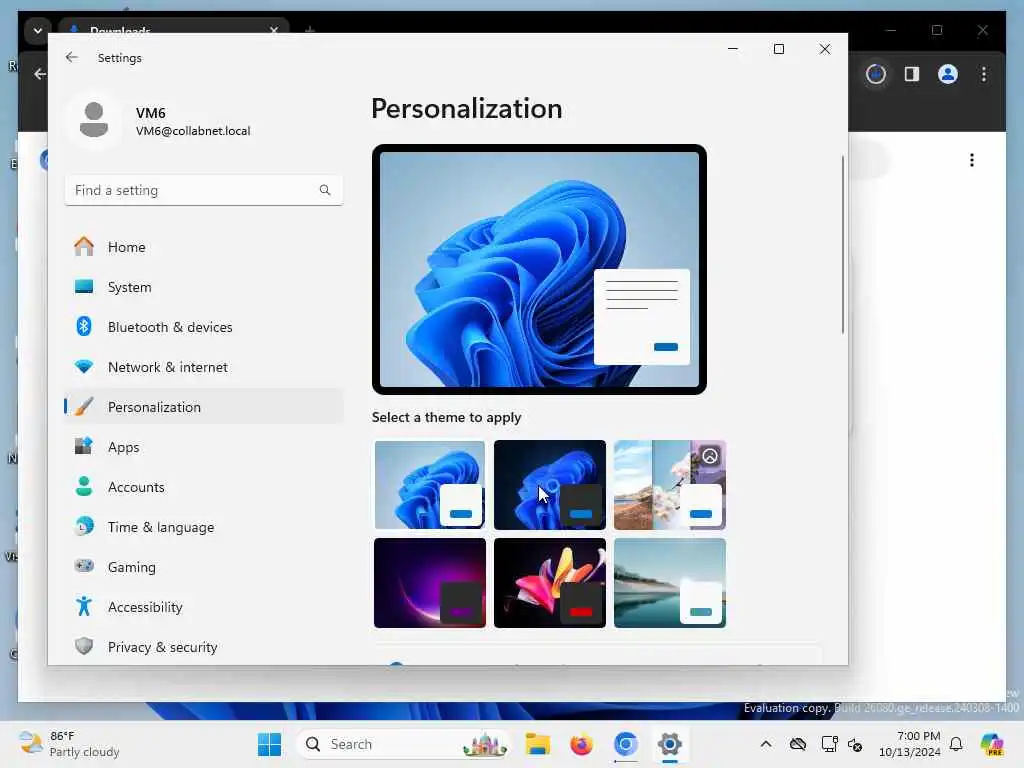
Task: Open the notifications bell
Action: pyautogui.click(x=956, y=744)
